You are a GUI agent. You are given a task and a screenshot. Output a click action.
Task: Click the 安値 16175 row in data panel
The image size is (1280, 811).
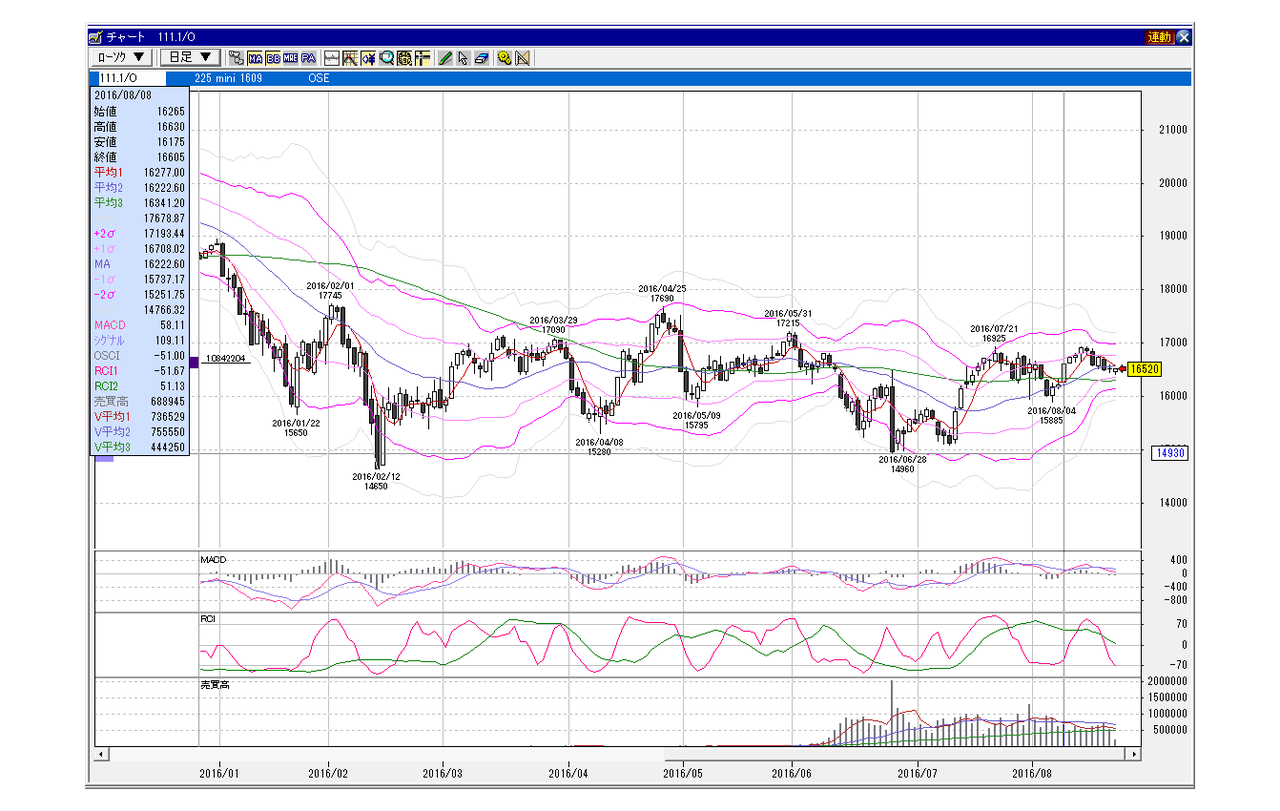tap(139, 142)
